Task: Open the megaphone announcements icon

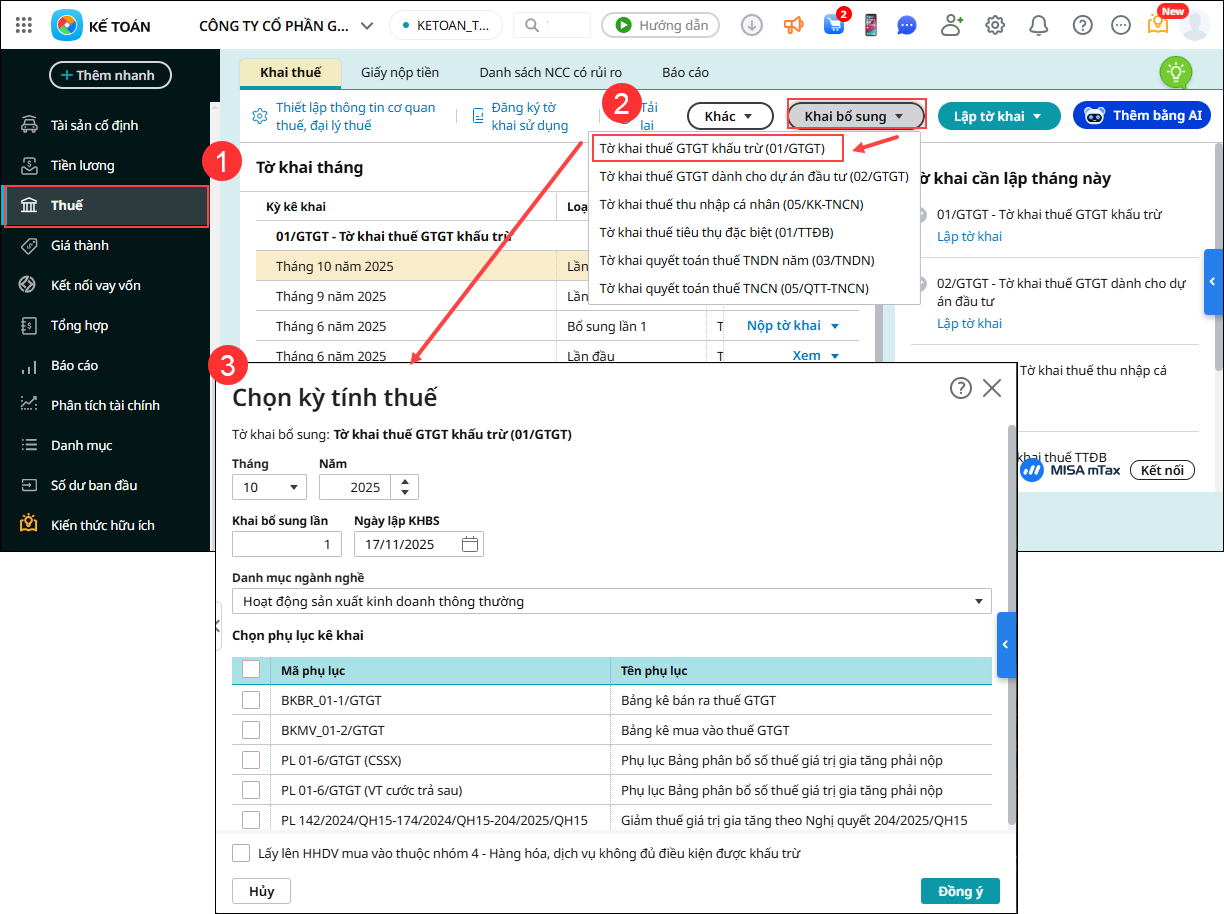Action: (x=793, y=25)
